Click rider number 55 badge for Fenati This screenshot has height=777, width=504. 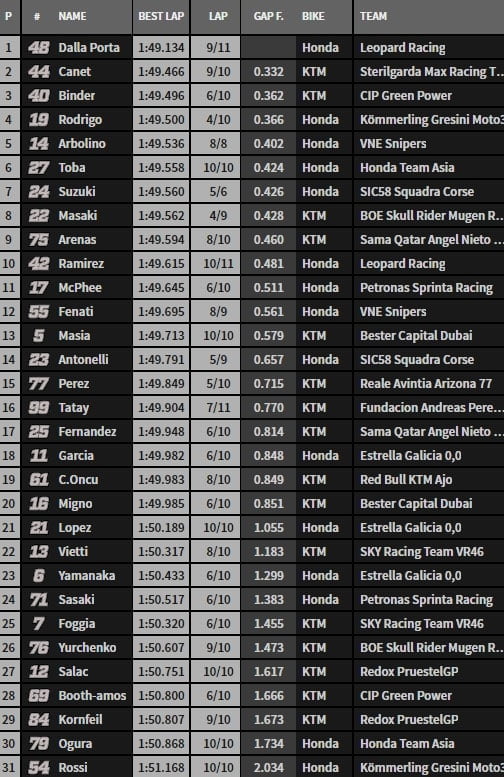39,312
